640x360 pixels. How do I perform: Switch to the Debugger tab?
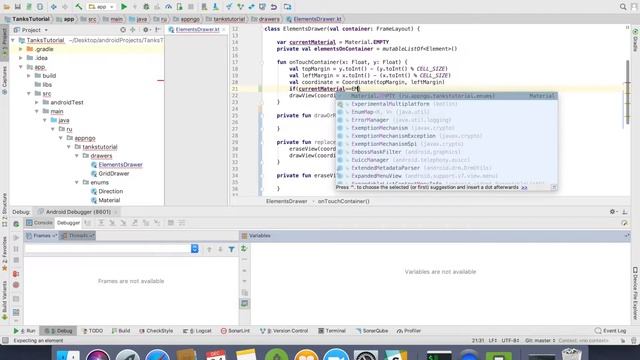pyautogui.click(x=68, y=223)
